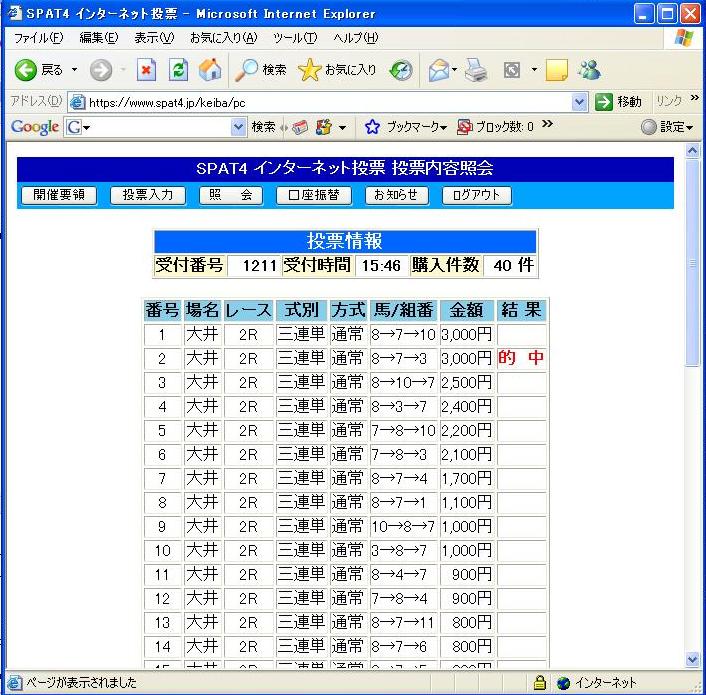Click the お知らせ button
This screenshot has height=695, width=706.
tap(397, 195)
